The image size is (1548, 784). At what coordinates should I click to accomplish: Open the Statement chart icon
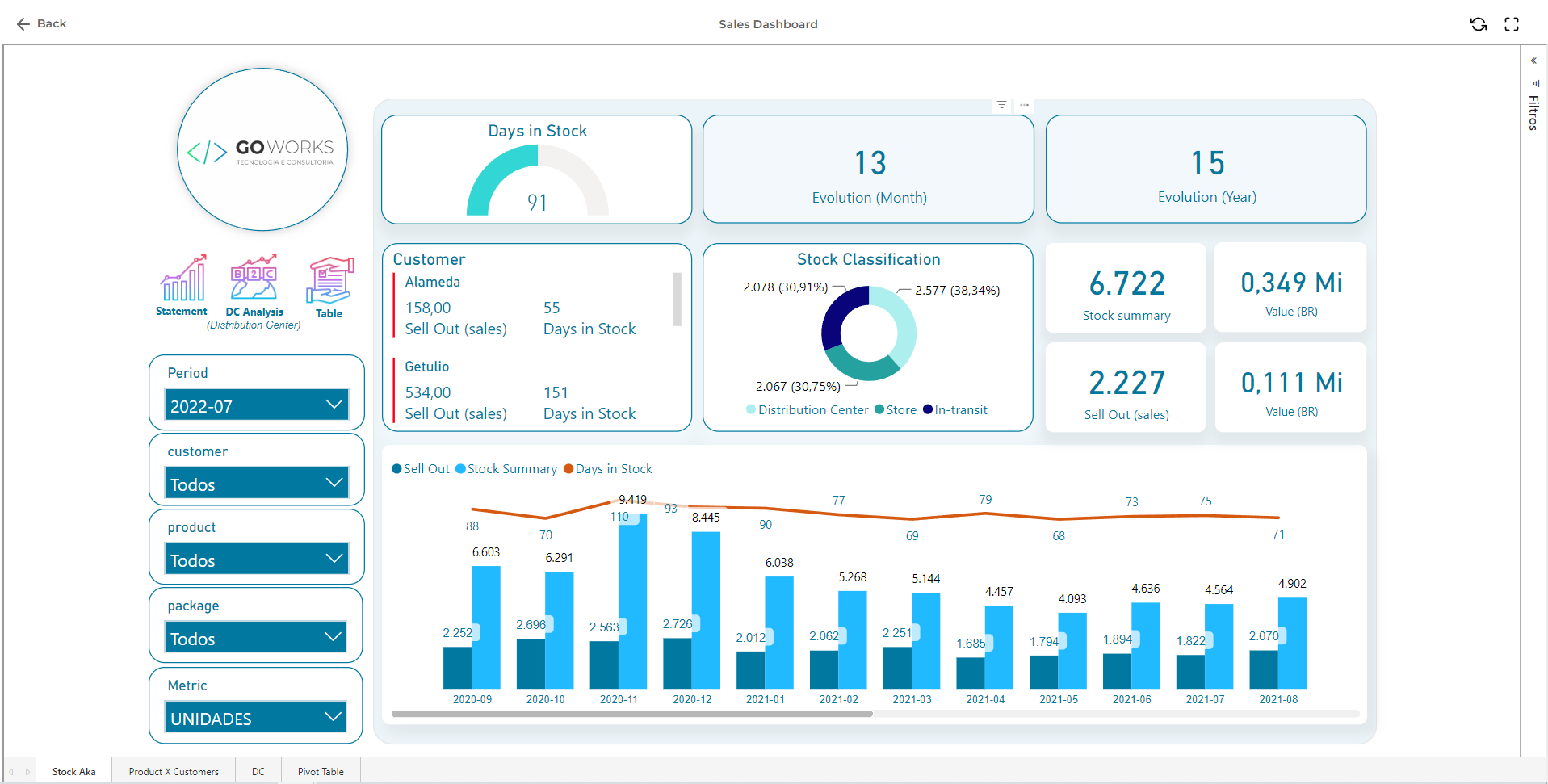tap(182, 278)
